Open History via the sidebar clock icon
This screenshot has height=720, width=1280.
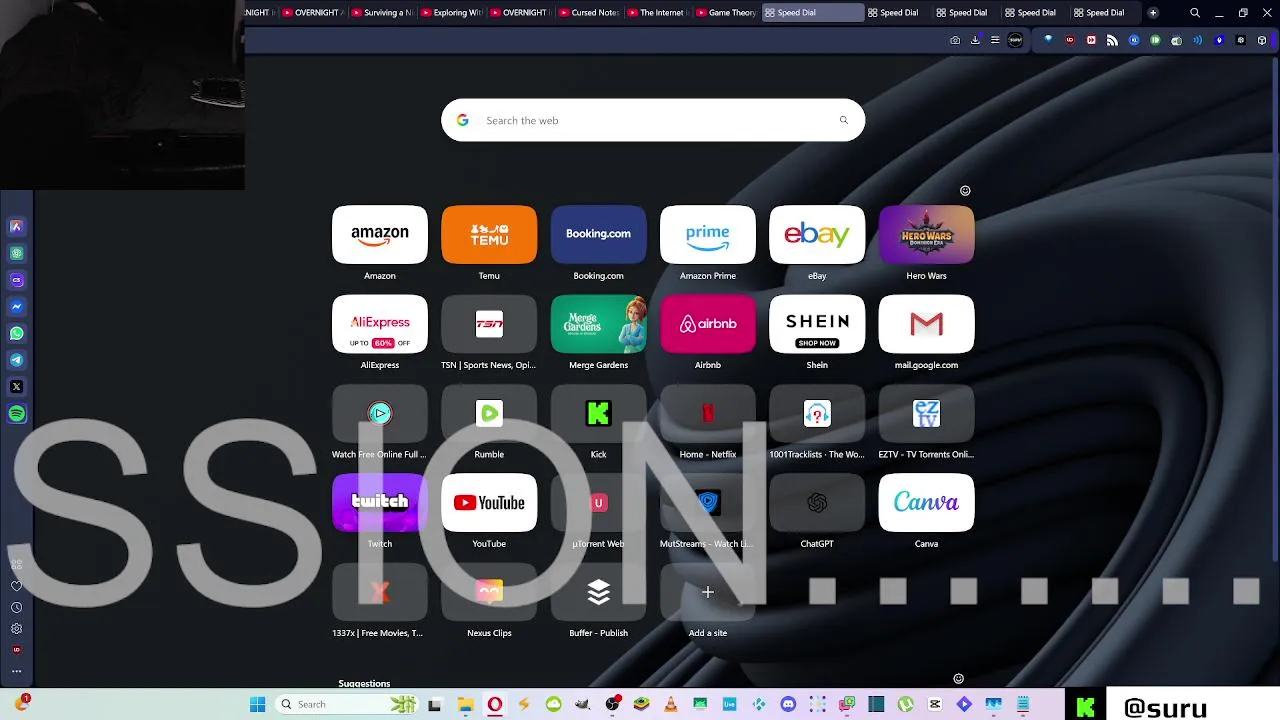16,607
